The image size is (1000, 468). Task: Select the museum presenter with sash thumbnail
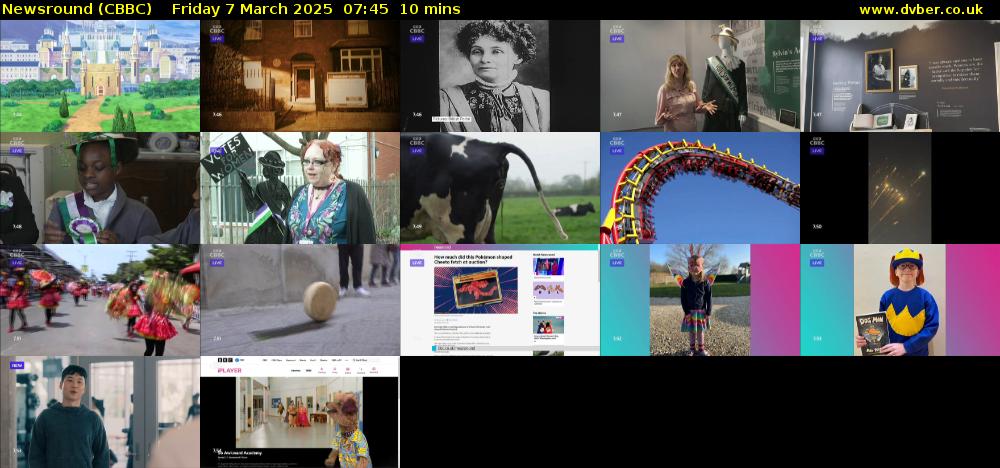700,76
